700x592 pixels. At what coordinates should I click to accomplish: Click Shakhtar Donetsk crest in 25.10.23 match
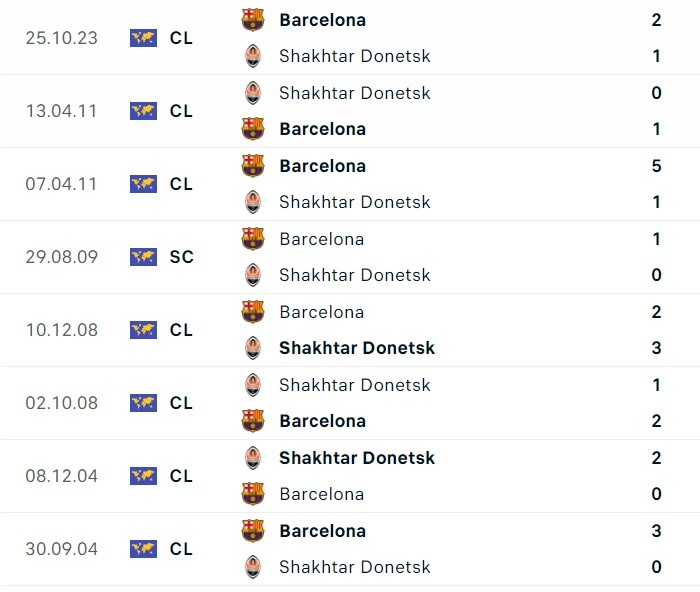pyautogui.click(x=253, y=56)
